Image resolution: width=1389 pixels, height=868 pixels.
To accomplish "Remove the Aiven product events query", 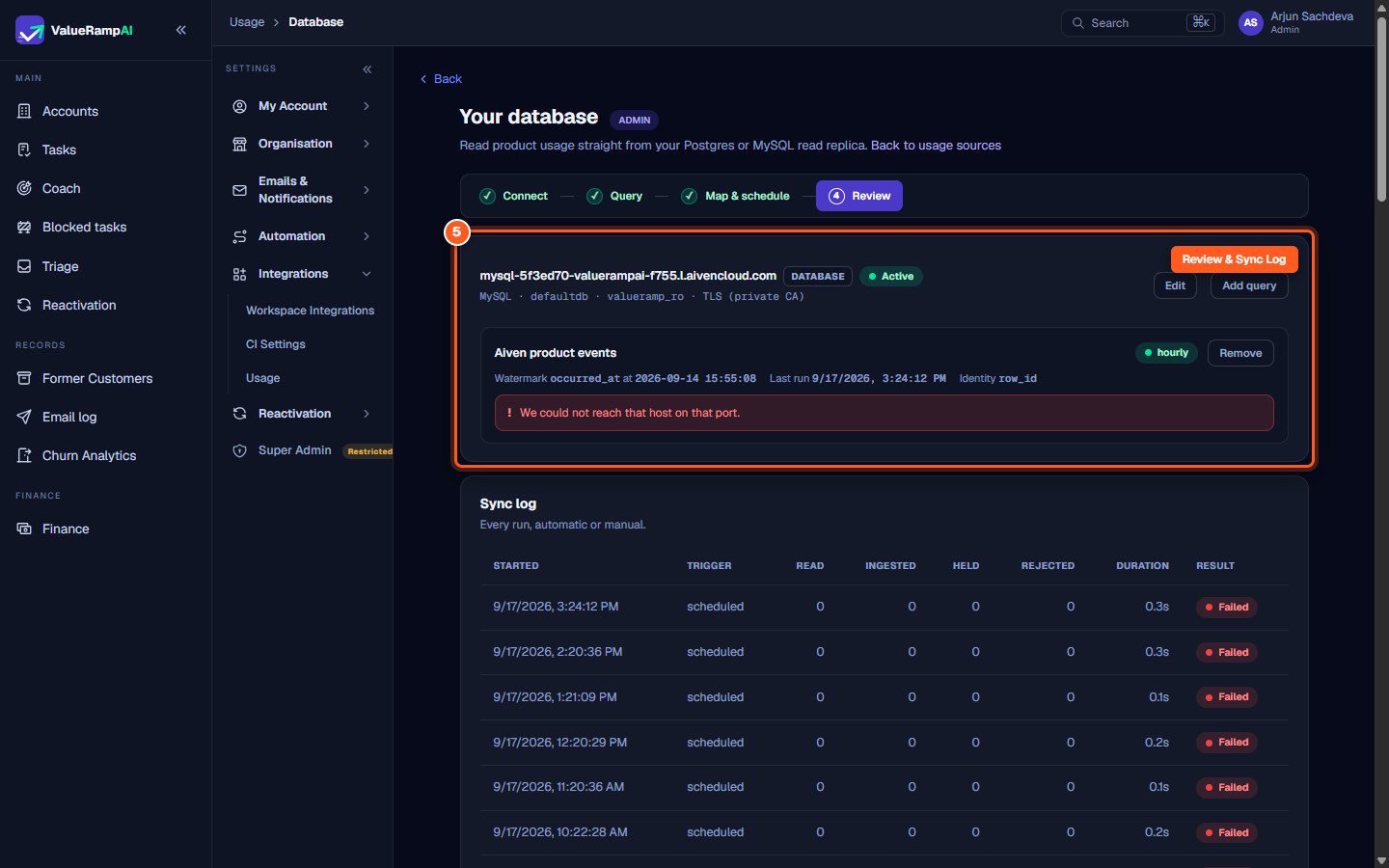I will pos(1240,353).
